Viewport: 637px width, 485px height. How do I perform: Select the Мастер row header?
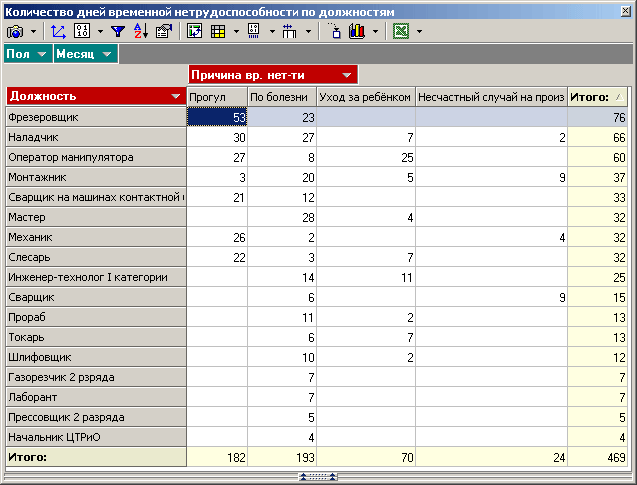pos(96,217)
